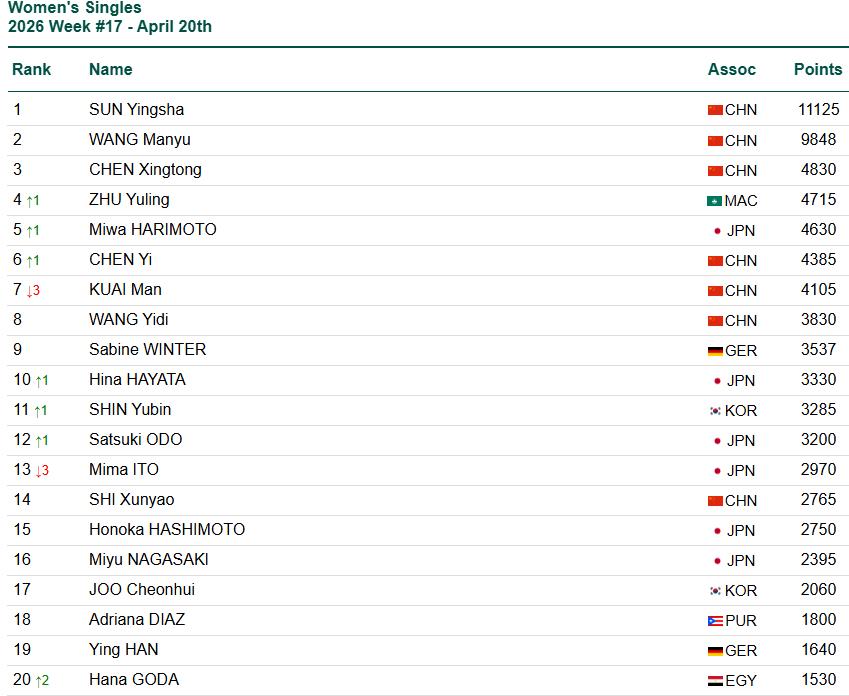Click the Puerto Rico flag beside Adriana DIAZ
This screenshot has height=696, width=849.
[x=714, y=621]
